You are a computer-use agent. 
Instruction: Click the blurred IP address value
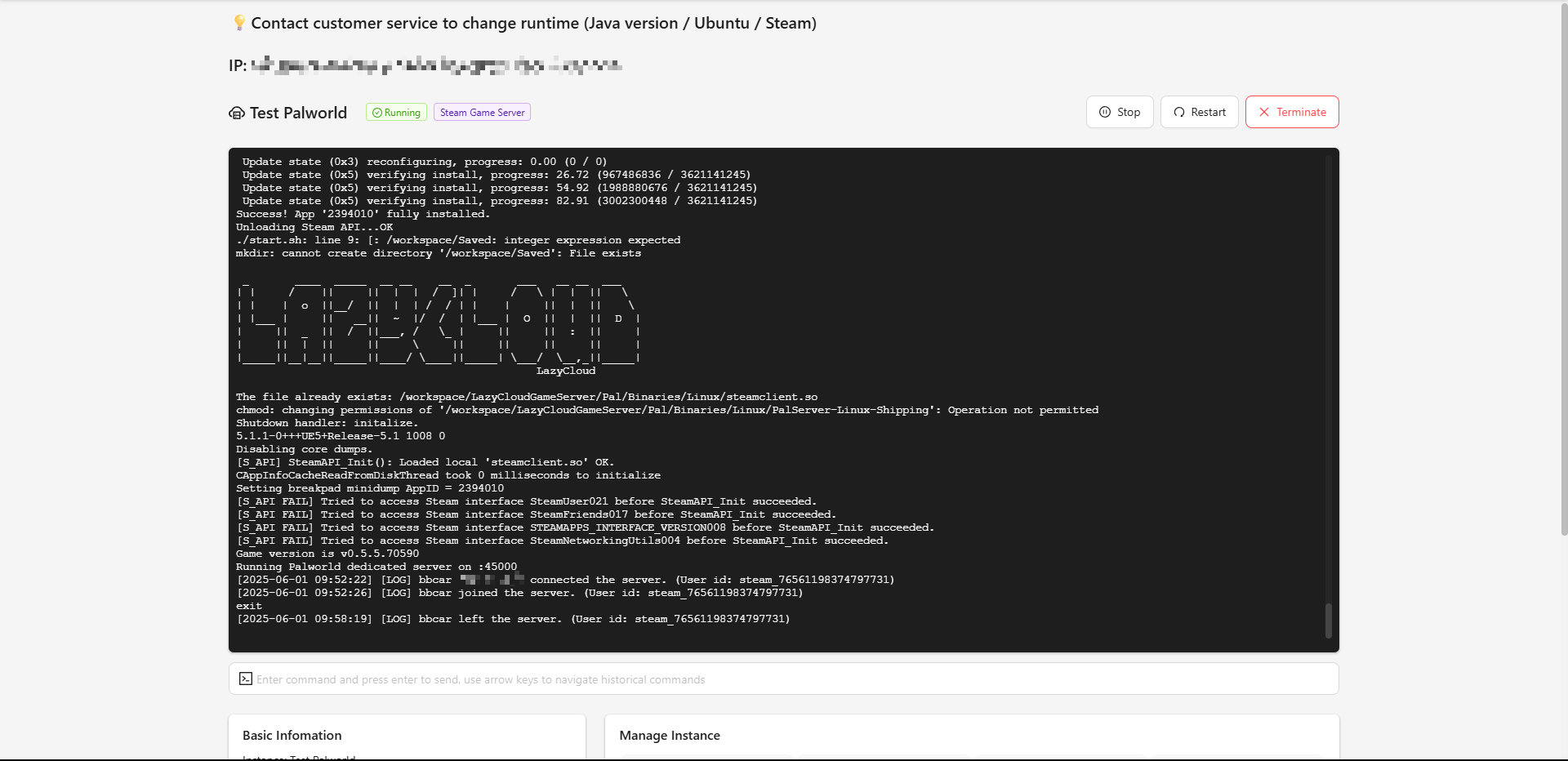point(437,65)
